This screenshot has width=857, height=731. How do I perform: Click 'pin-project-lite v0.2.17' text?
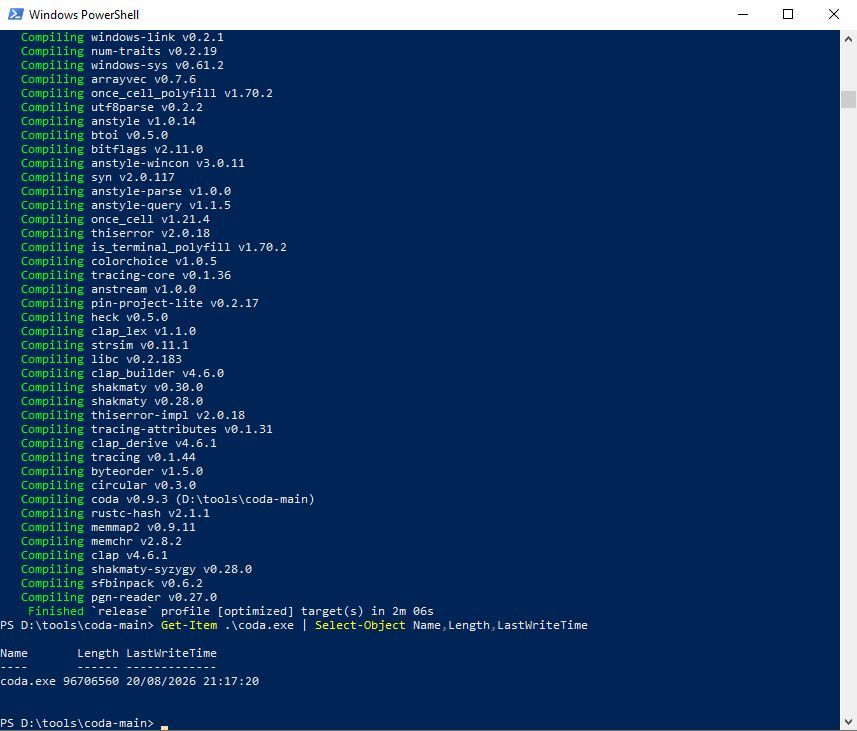175,303
